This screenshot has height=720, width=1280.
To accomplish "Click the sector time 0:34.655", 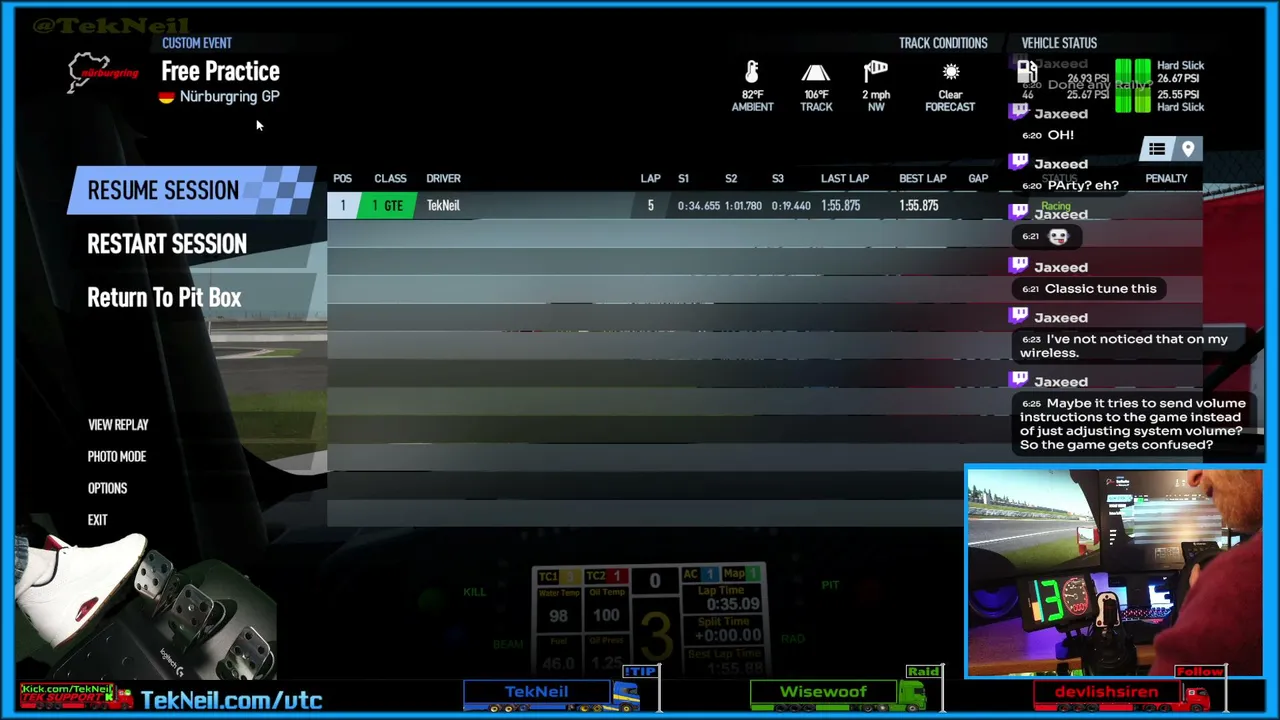I will pos(699,206).
